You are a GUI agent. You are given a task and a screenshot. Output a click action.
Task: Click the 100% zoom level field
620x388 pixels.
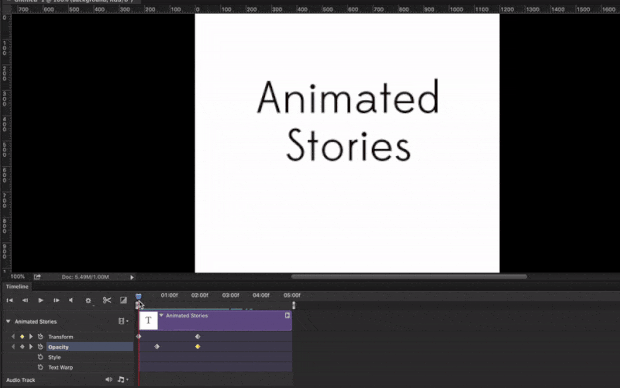(17, 277)
